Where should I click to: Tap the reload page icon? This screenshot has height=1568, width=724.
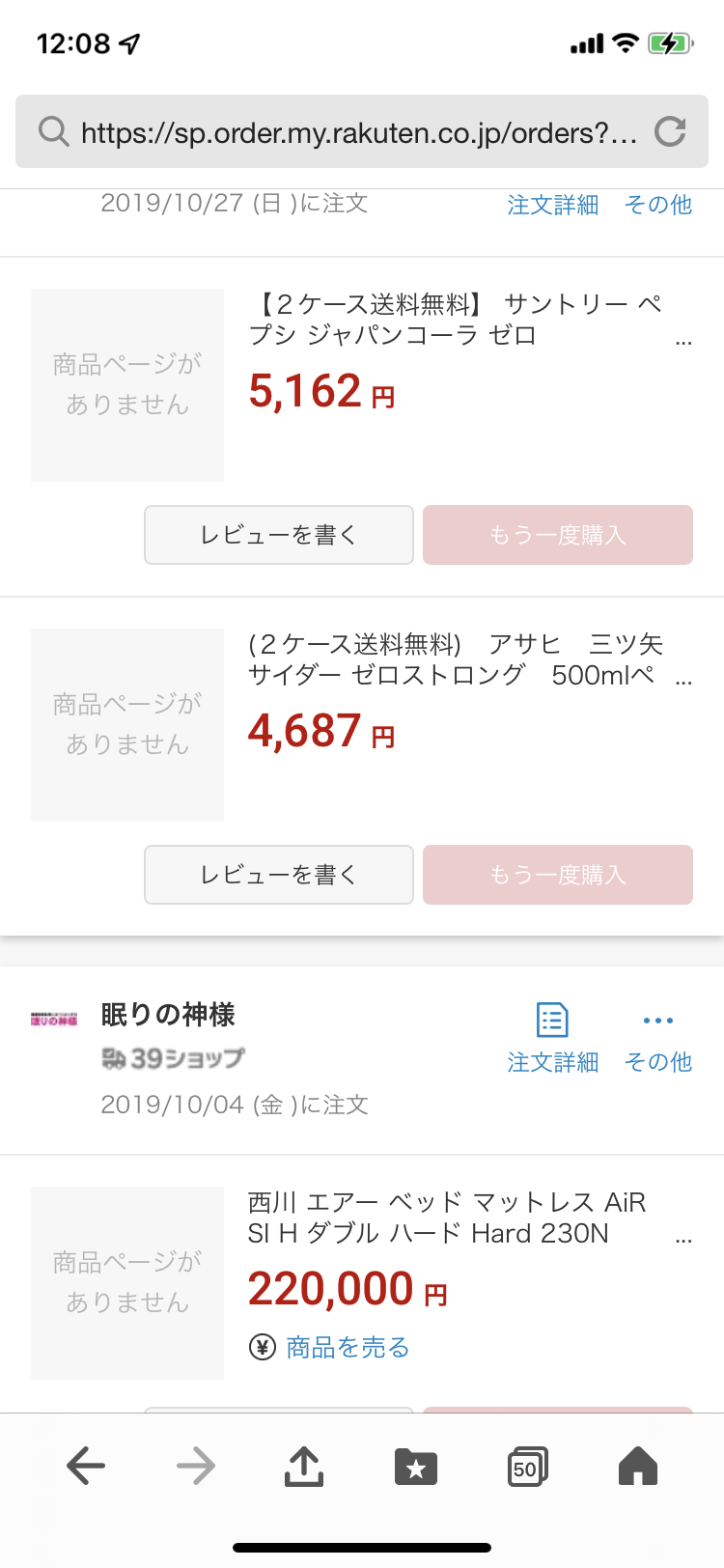tap(670, 131)
